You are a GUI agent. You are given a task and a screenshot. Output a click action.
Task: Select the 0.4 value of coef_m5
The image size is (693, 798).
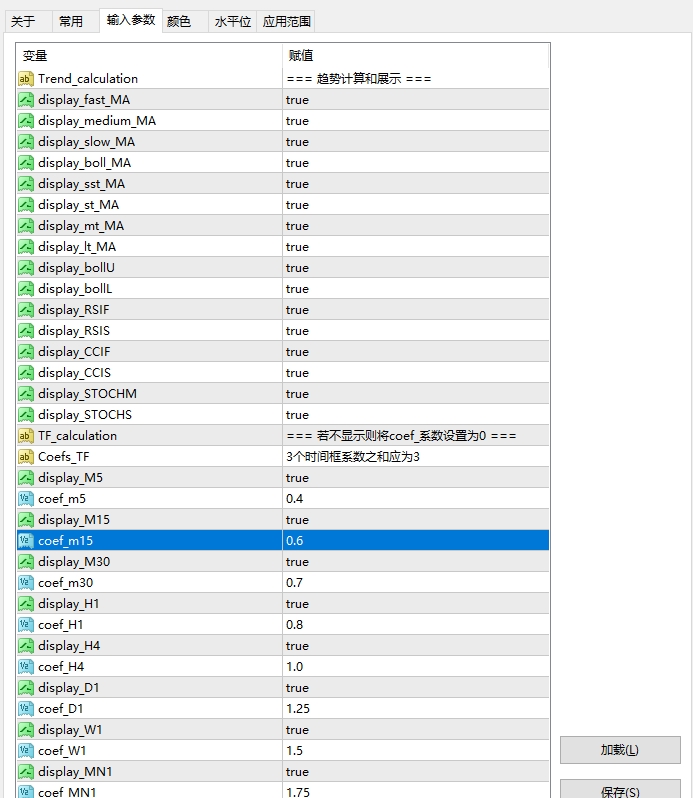tap(295, 499)
